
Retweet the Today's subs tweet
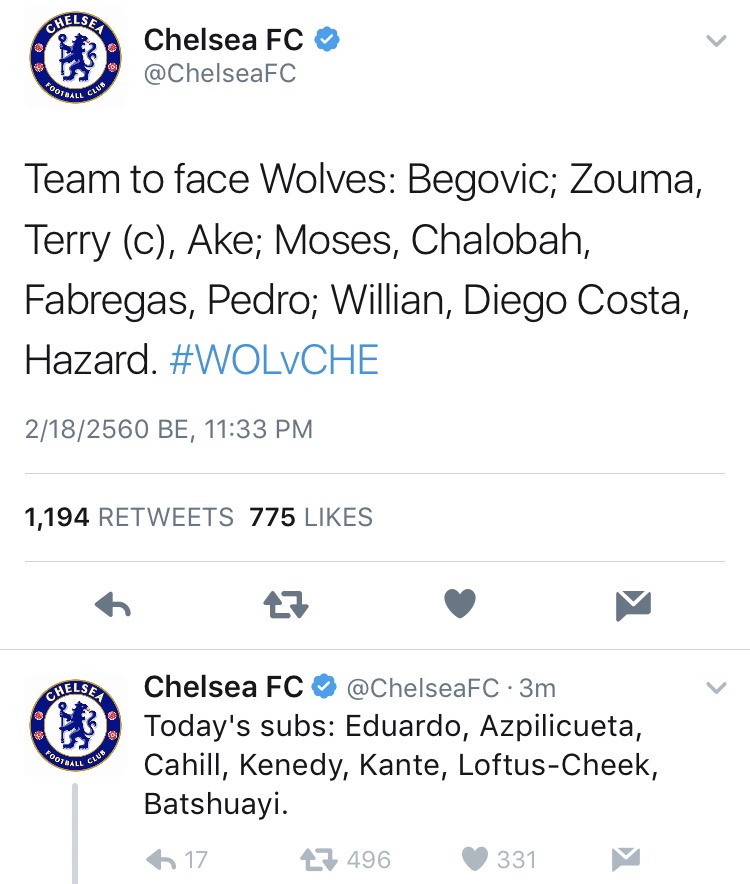tap(318, 859)
